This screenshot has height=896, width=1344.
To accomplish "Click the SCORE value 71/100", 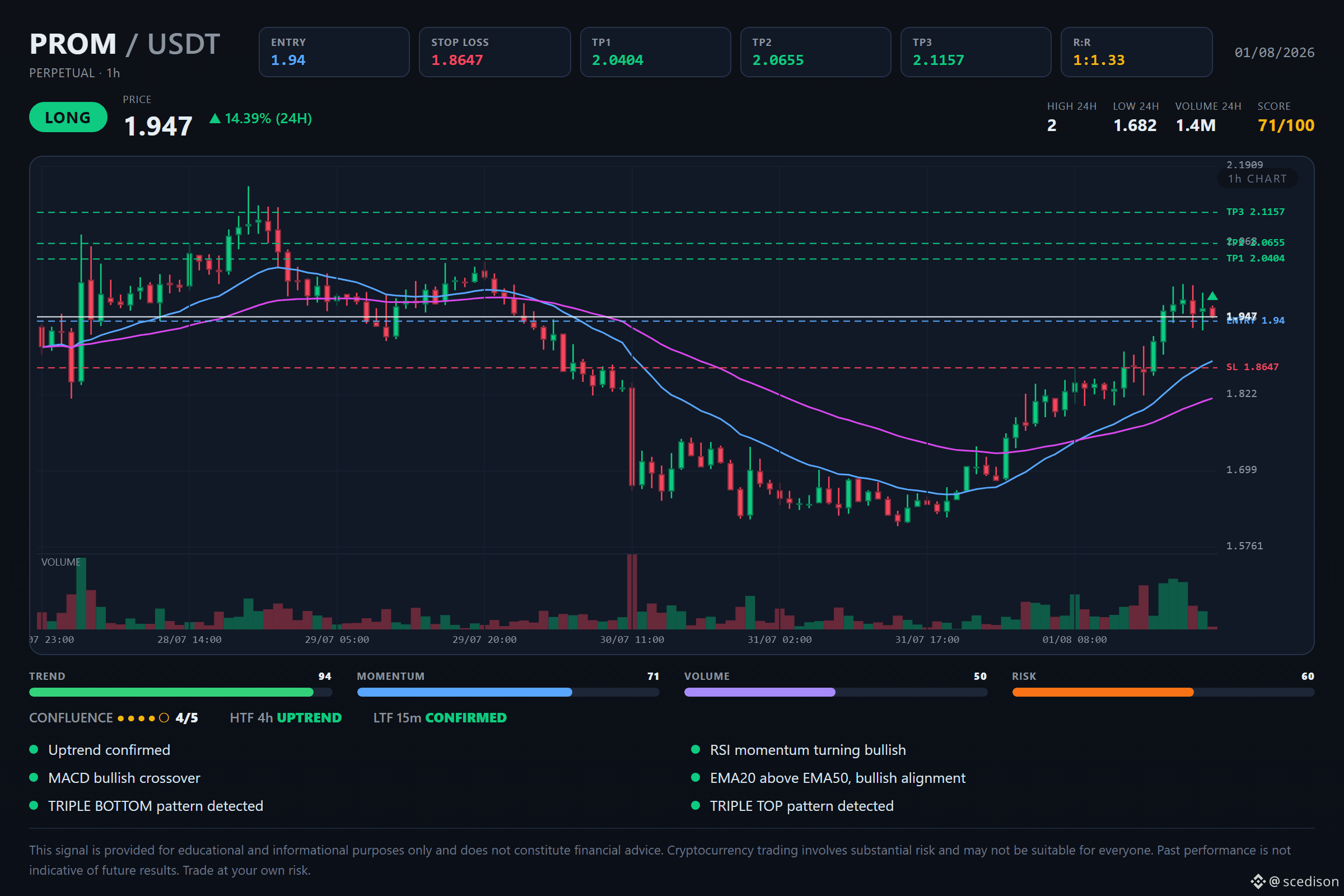I will click(x=1286, y=125).
